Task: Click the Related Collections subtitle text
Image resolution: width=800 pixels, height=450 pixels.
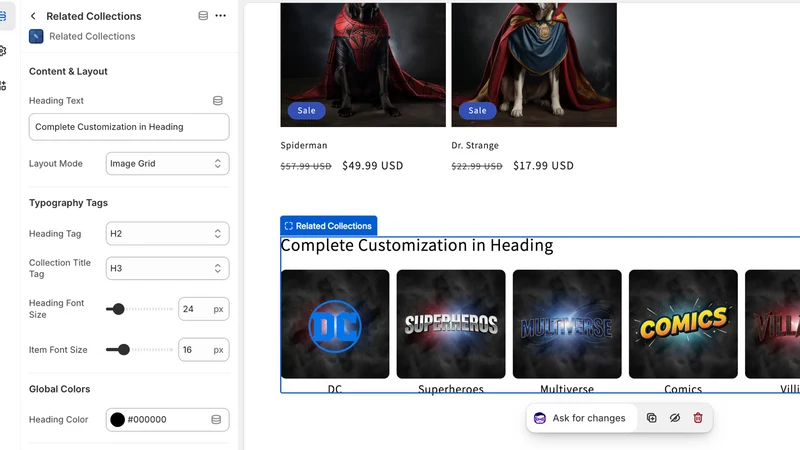Action: coord(92,37)
